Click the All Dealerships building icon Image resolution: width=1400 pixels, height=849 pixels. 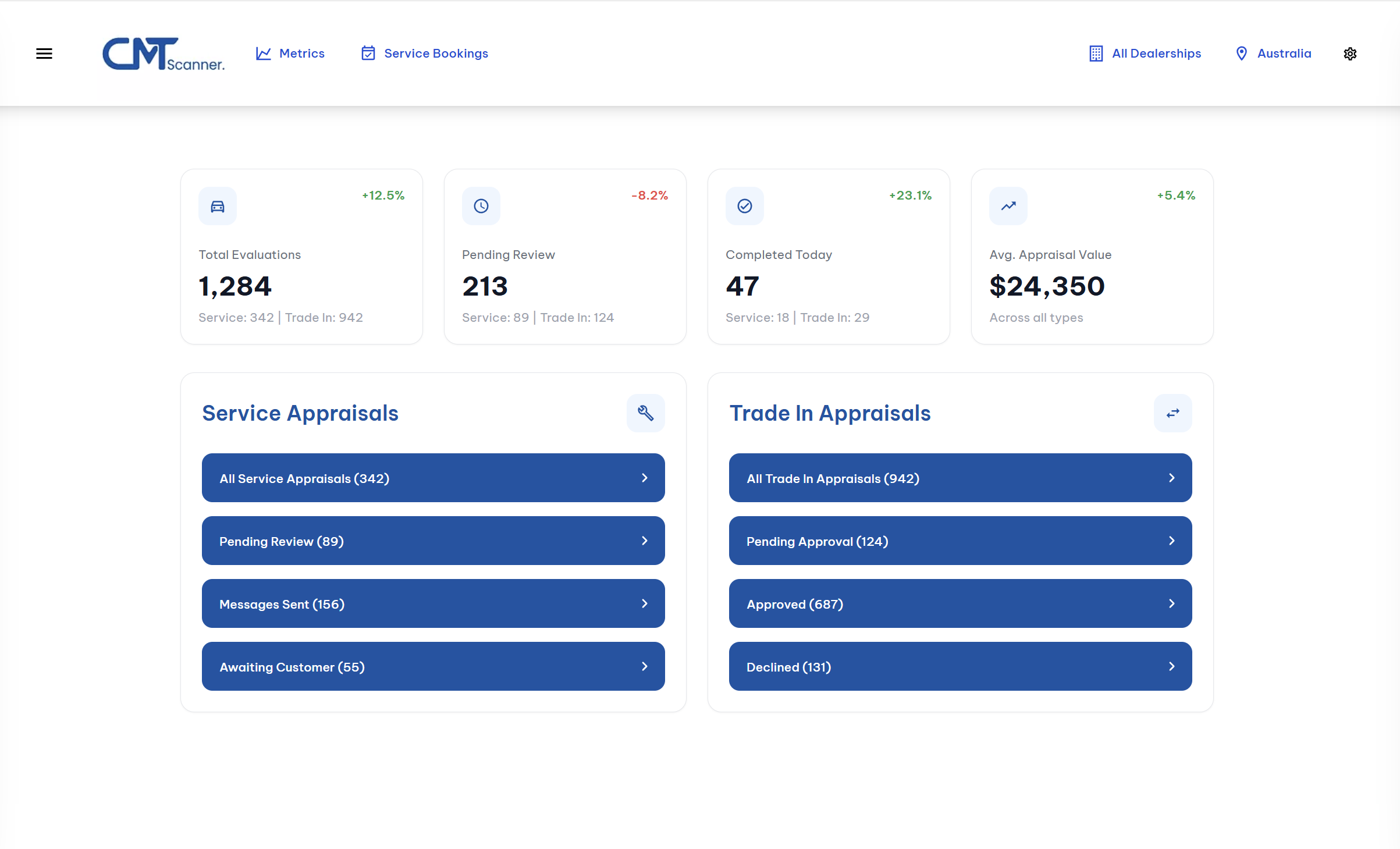click(1096, 54)
